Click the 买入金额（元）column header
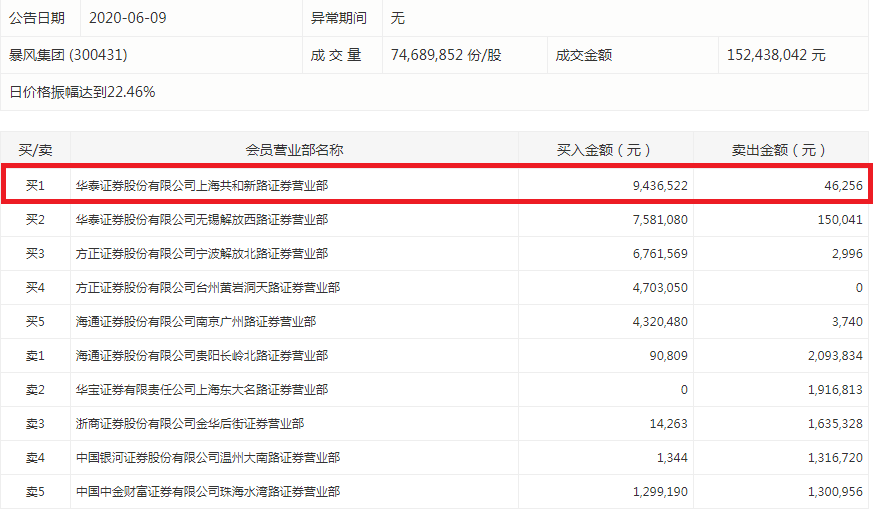This screenshot has width=873, height=519. click(x=604, y=150)
